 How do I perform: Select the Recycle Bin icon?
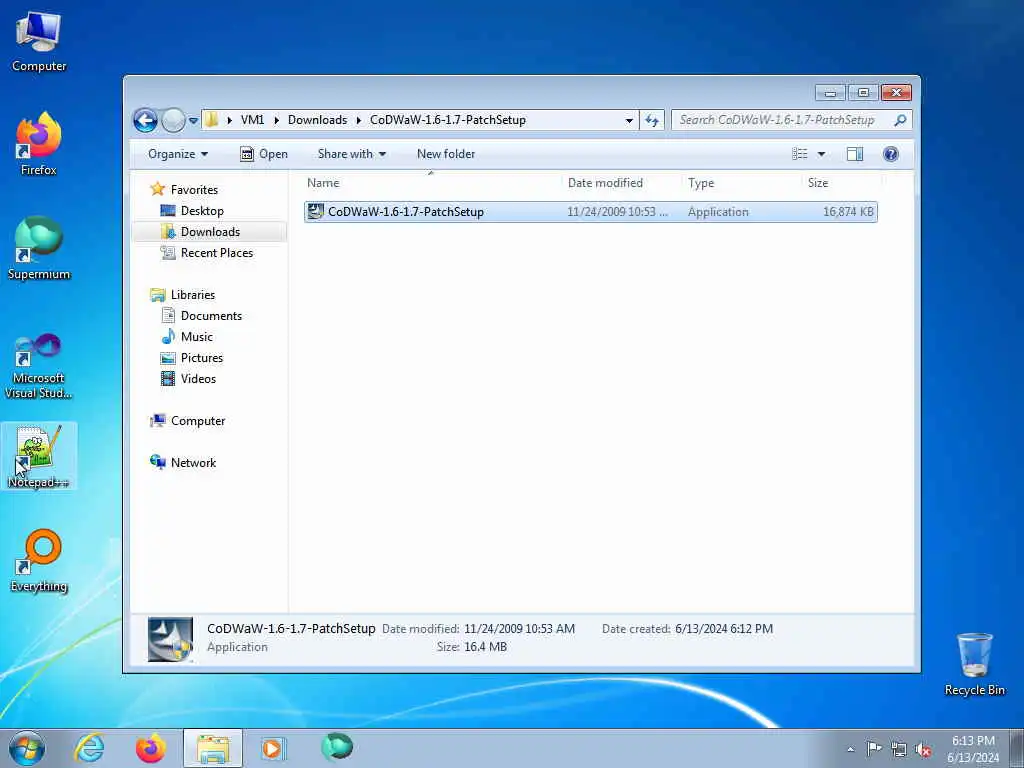click(x=974, y=665)
